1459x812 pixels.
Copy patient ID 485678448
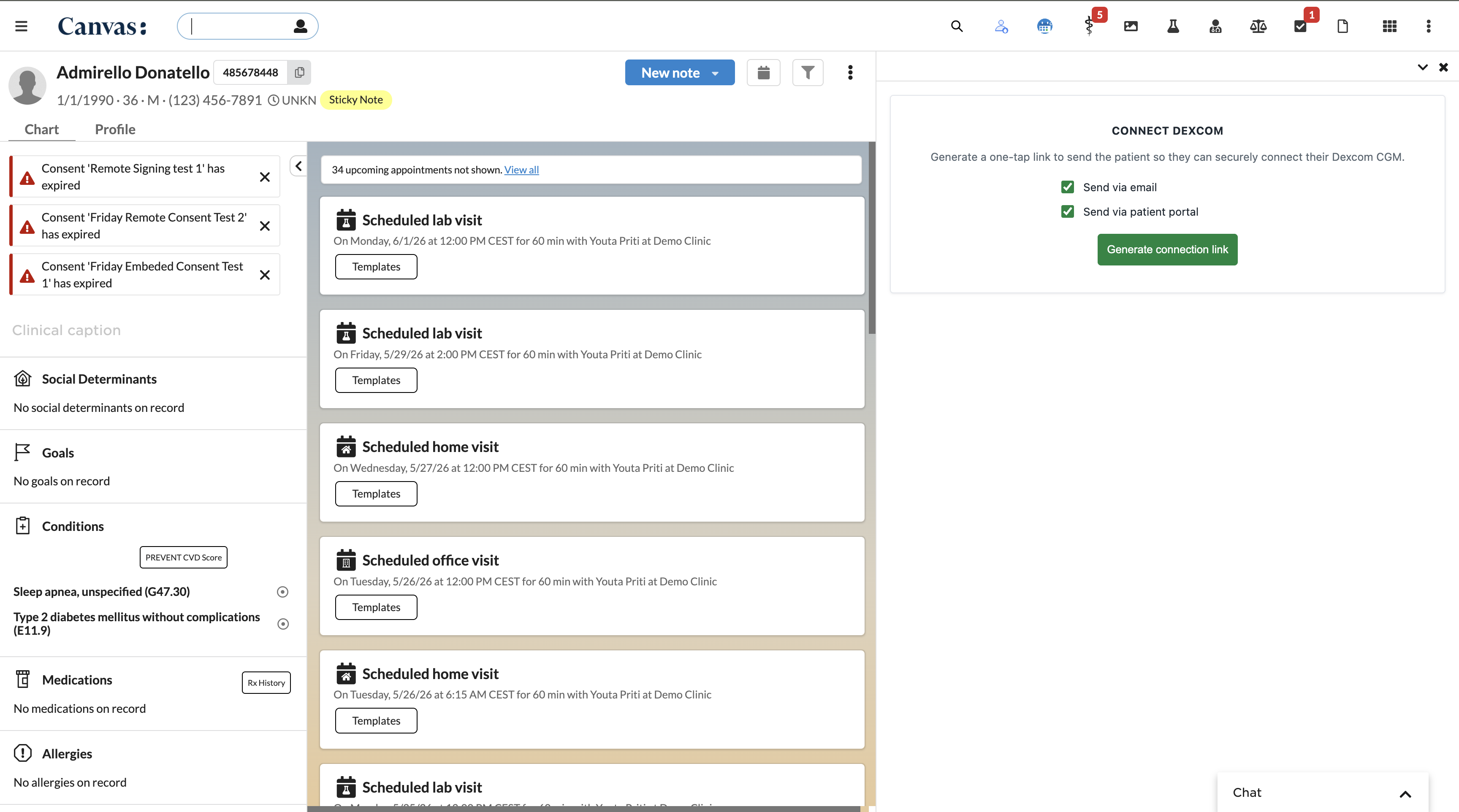coord(300,73)
